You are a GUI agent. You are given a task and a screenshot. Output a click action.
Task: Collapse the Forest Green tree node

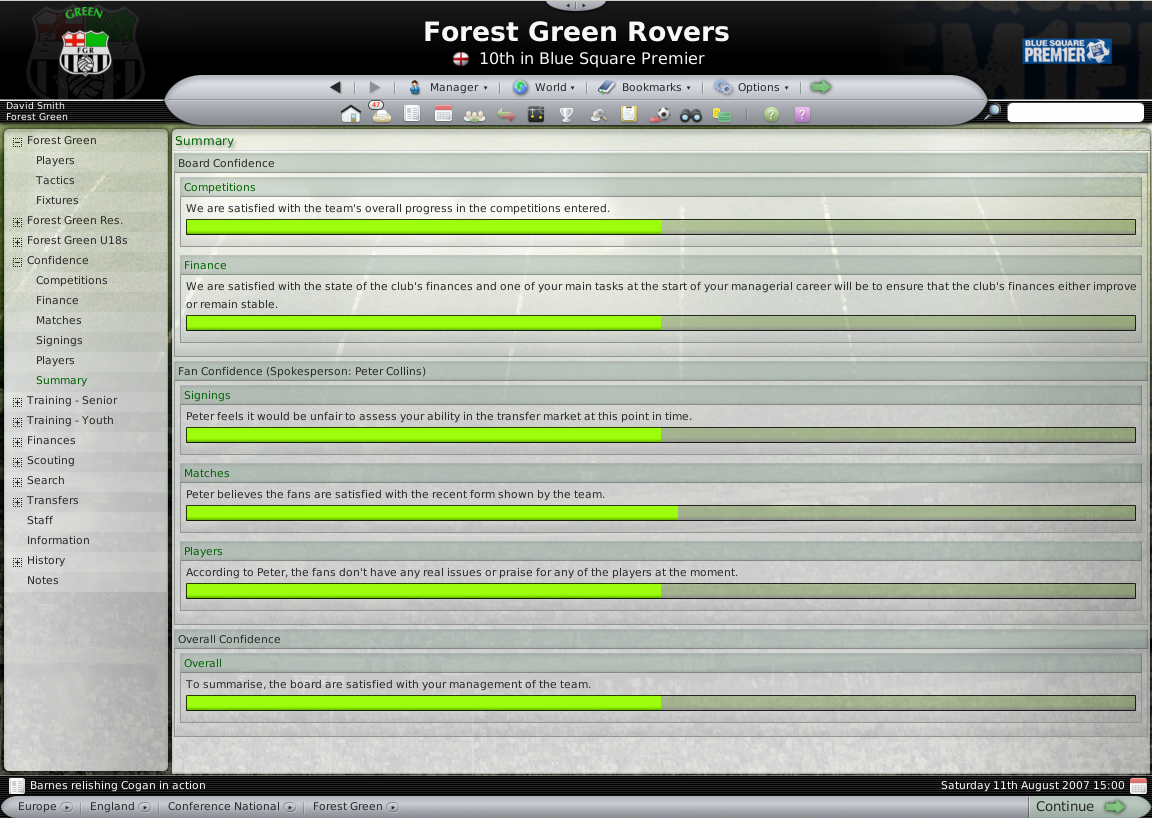coord(17,141)
